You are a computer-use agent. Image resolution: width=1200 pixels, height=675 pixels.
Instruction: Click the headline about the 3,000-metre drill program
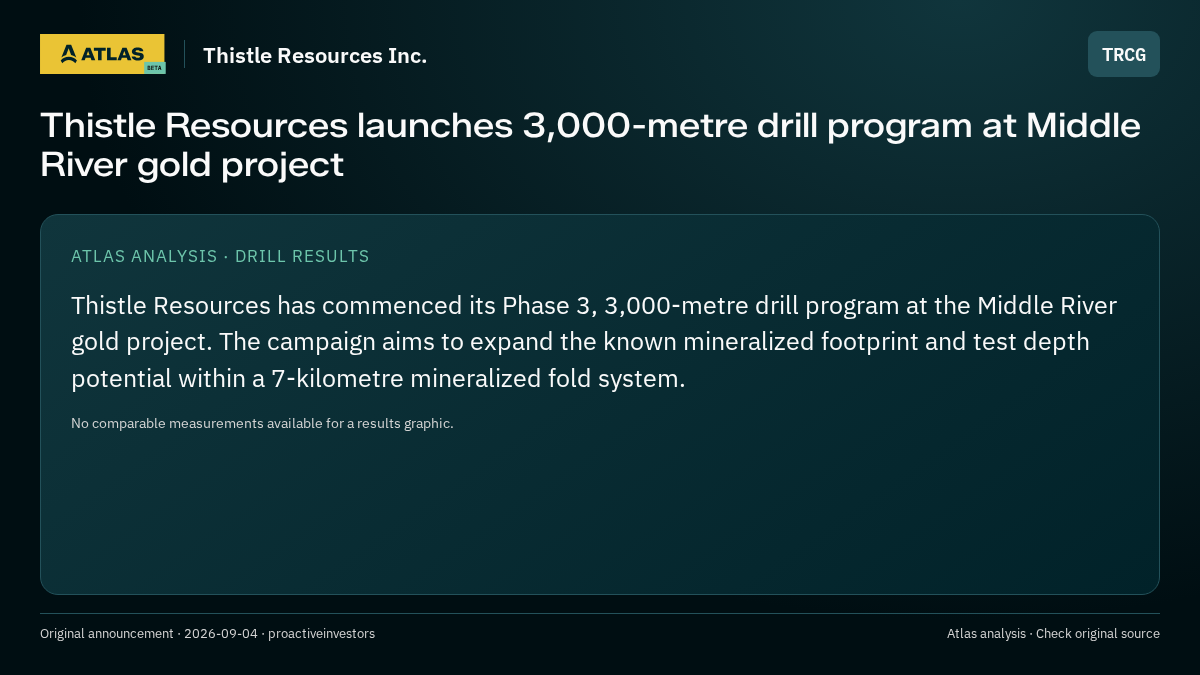[590, 145]
